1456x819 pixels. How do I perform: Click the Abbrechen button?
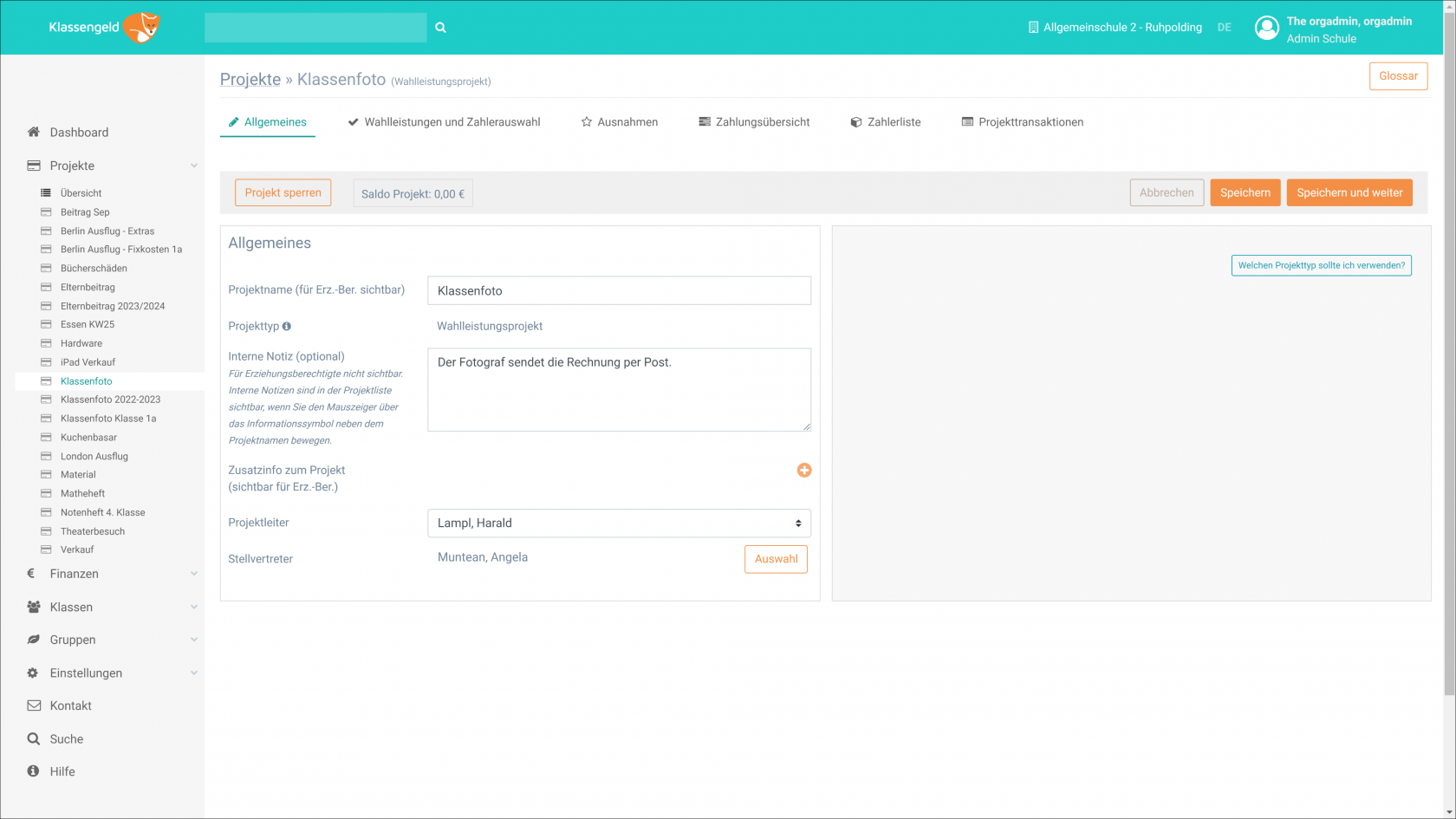point(1167,192)
